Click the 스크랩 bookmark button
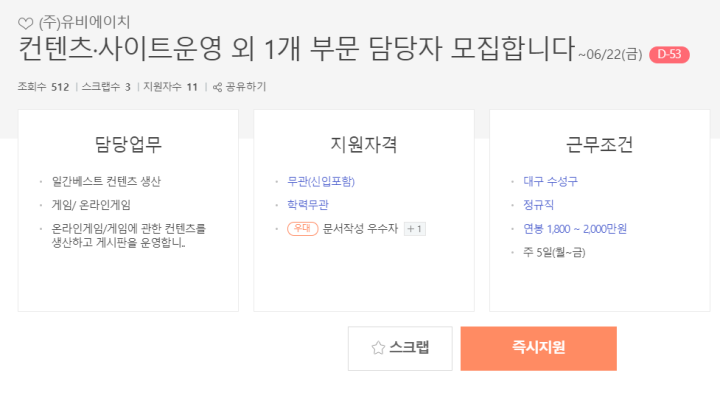This screenshot has width=720, height=398. click(x=400, y=348)
